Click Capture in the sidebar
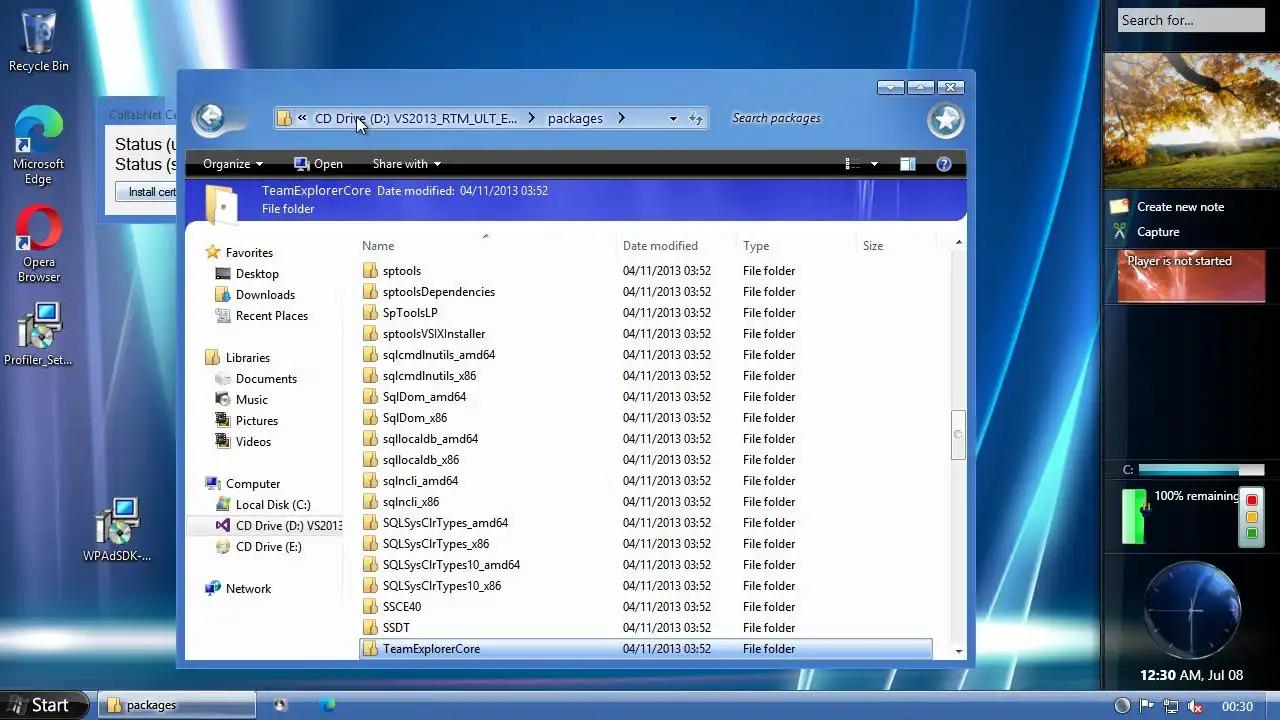 [1158, 232]
